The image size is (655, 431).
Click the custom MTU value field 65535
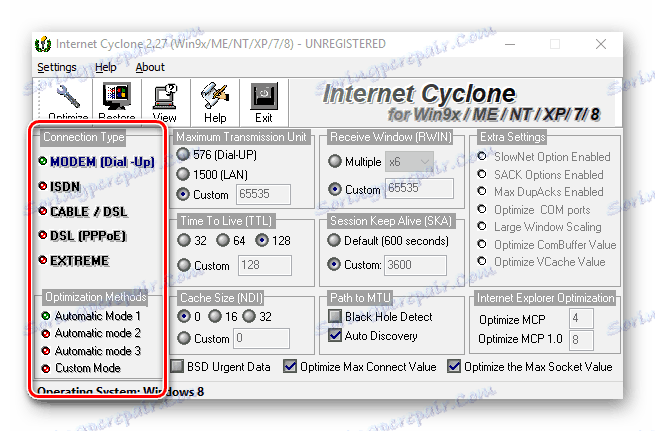click(x=263, y=194)
